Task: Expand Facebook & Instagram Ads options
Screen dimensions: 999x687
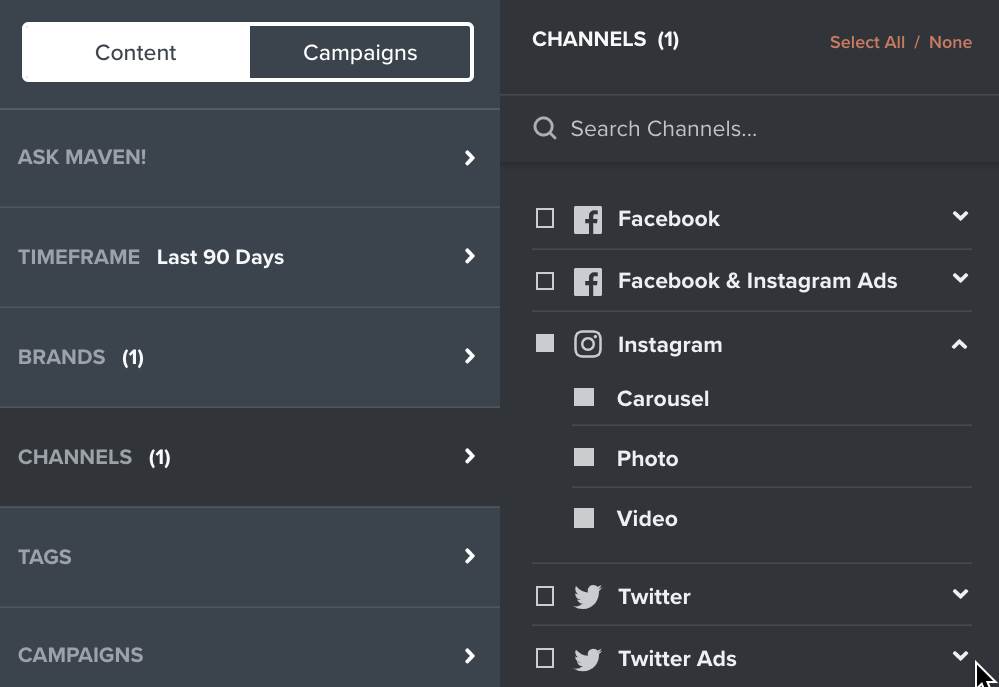Action: pos(960,278)
